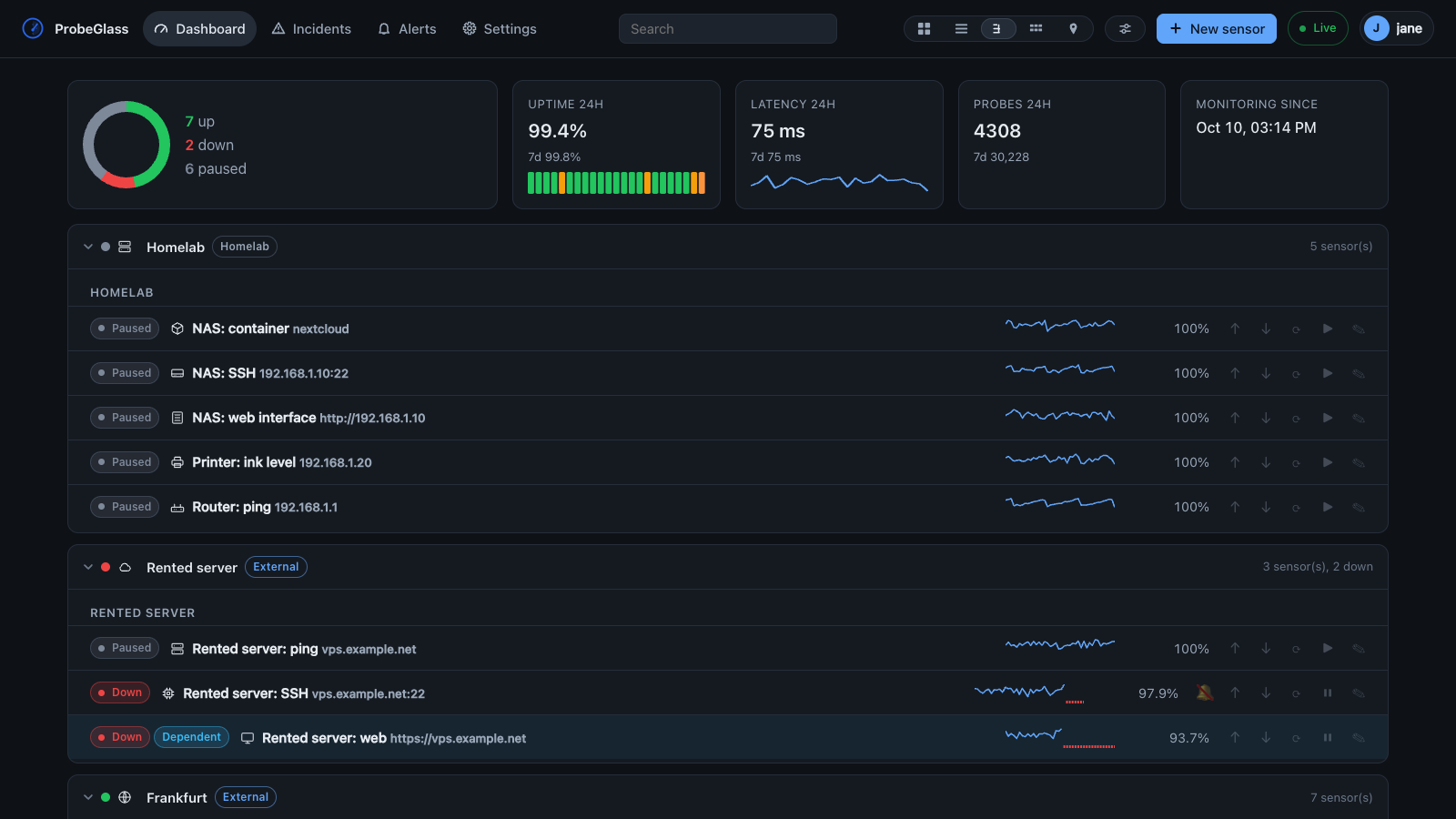
Task: Toggle the Live updates indicator
Action: (x=1318, y=28)
